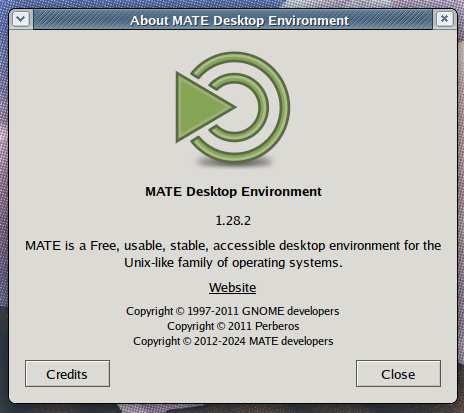464x413 pixels.
Task: Click the version number 1.28.2
Action: pyautogui.click(x=233, y=221)
